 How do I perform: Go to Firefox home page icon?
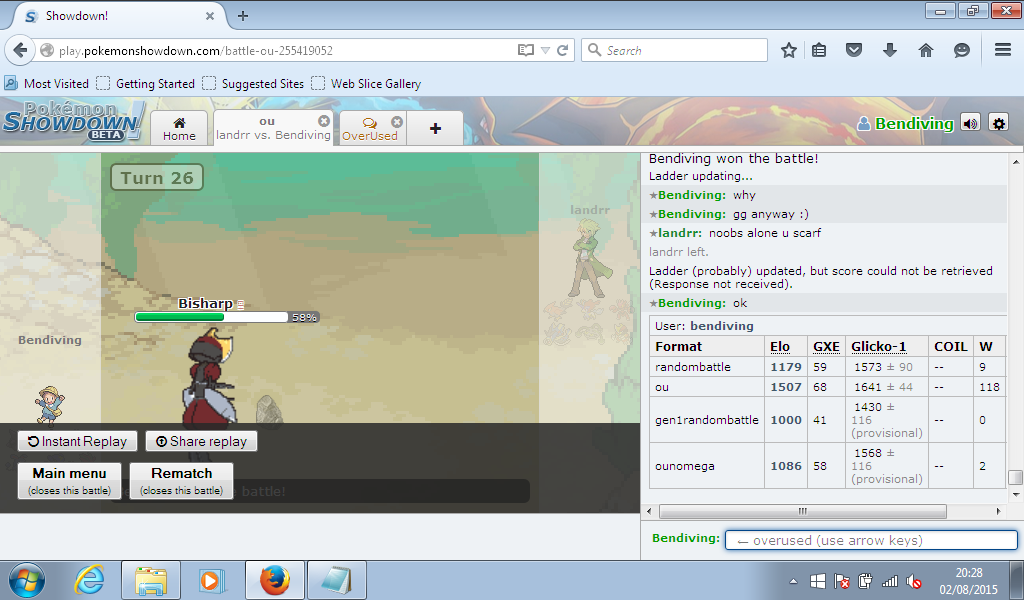(925, 50)
